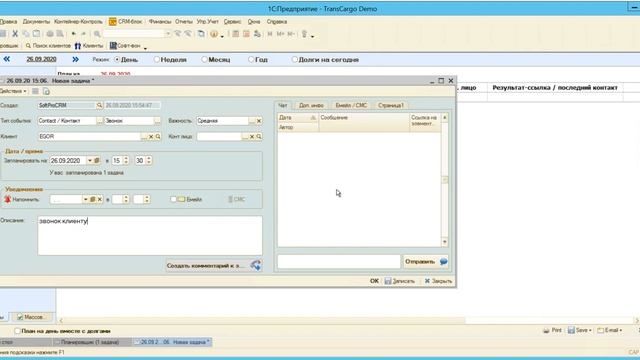Clear the Важность field with its X icon
This screenshot has height=360, width=640.
[x=259, y=121]
